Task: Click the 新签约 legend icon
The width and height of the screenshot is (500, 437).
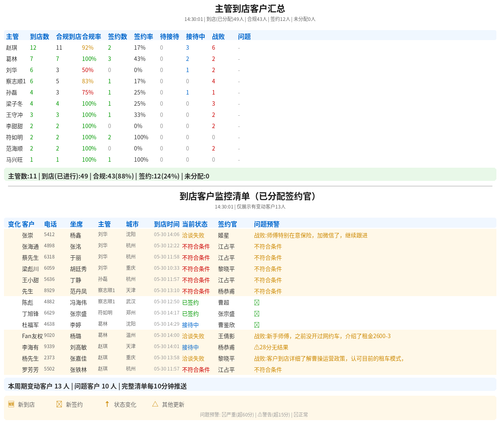Action: [x=59, y=404]
